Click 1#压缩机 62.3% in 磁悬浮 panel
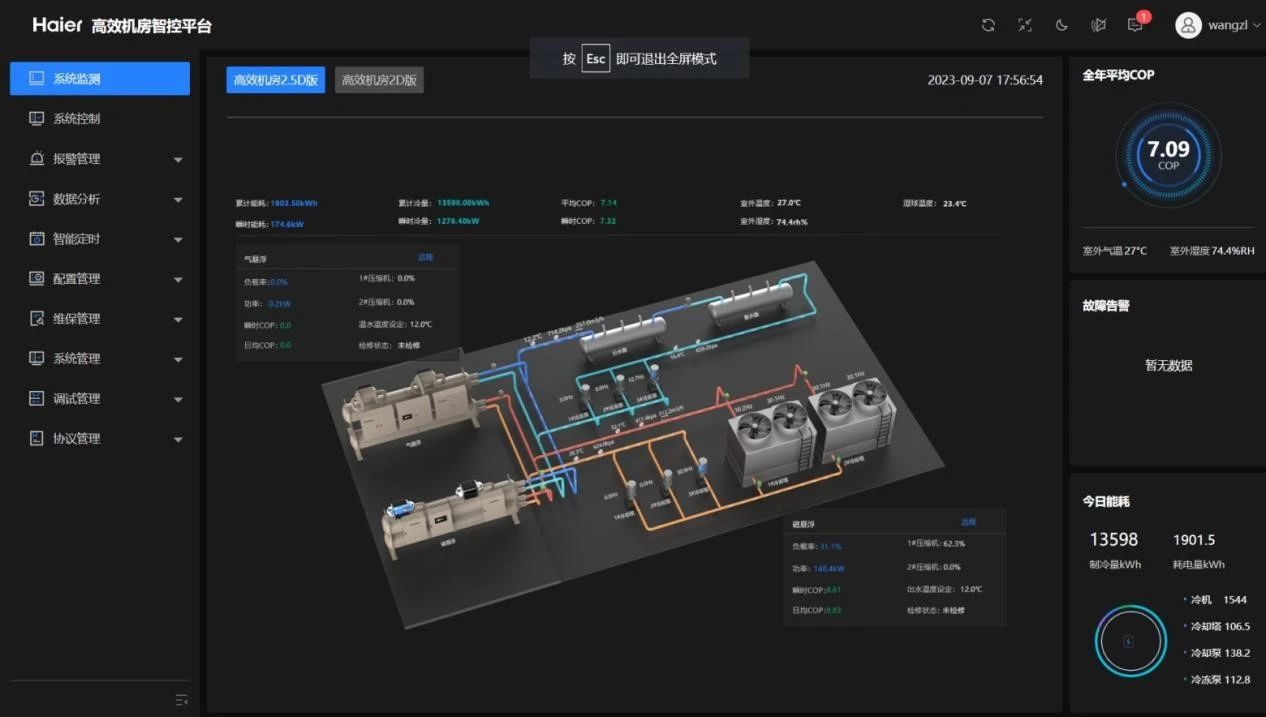Viewport: 1266px width, 717px height. 936,543
